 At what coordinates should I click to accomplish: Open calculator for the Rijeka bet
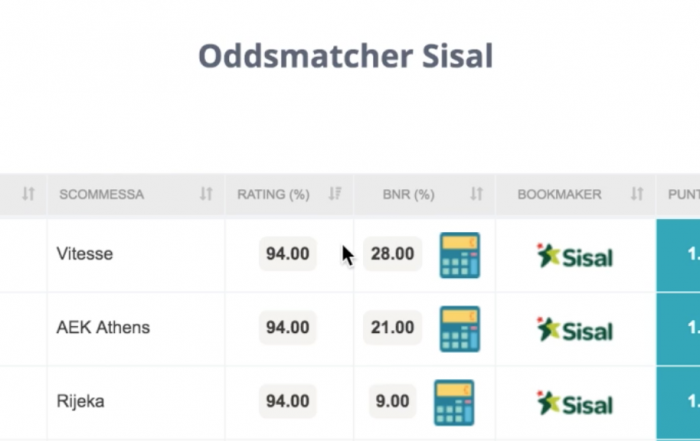coord(454,403)
